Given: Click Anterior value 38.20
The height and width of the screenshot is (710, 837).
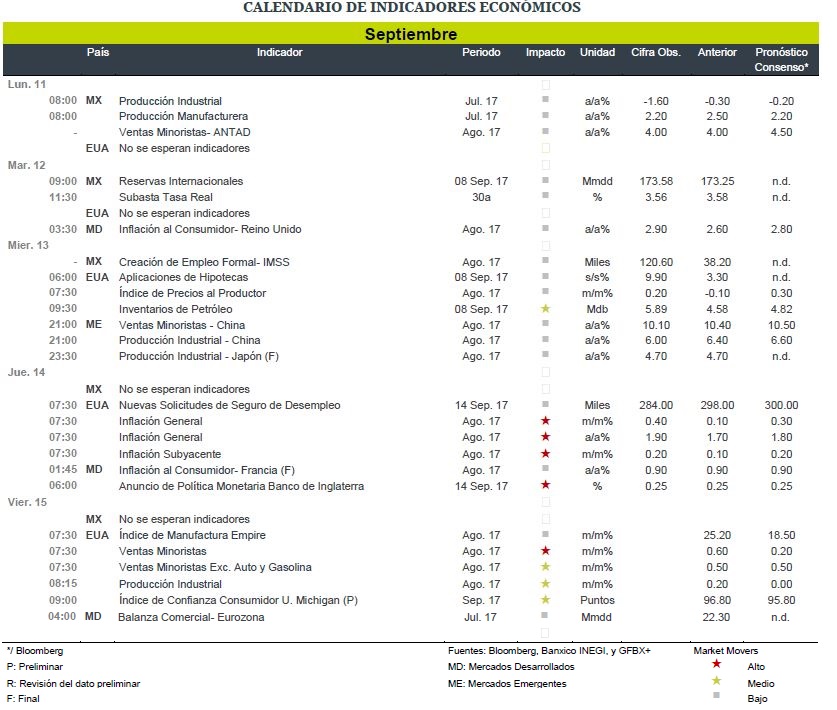Looking at the screenshot, I should tap(717, 263).
